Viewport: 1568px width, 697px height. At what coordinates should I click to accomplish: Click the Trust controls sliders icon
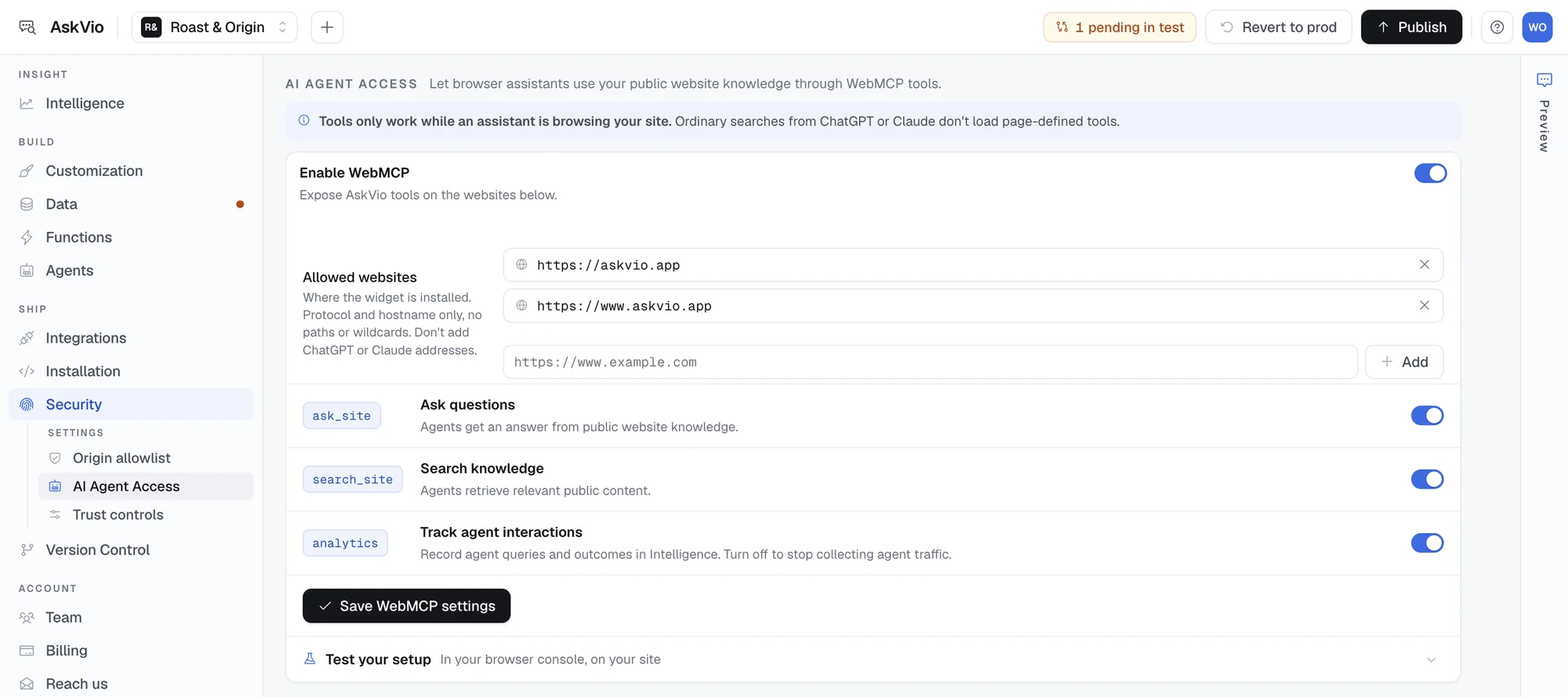pos(55,514)
